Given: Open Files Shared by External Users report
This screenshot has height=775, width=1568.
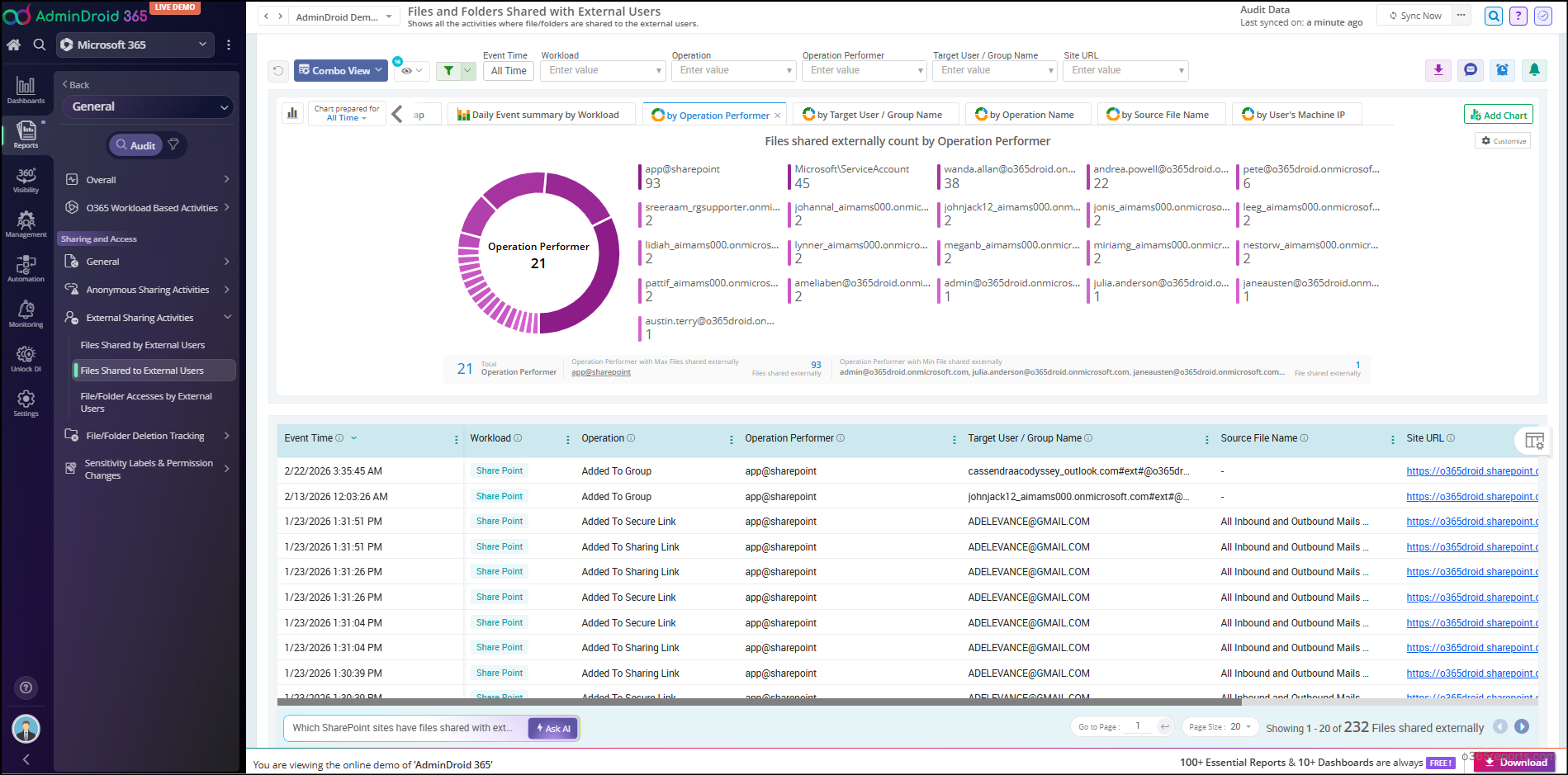Looking at the screenshot, I should (x=143, y=345).
